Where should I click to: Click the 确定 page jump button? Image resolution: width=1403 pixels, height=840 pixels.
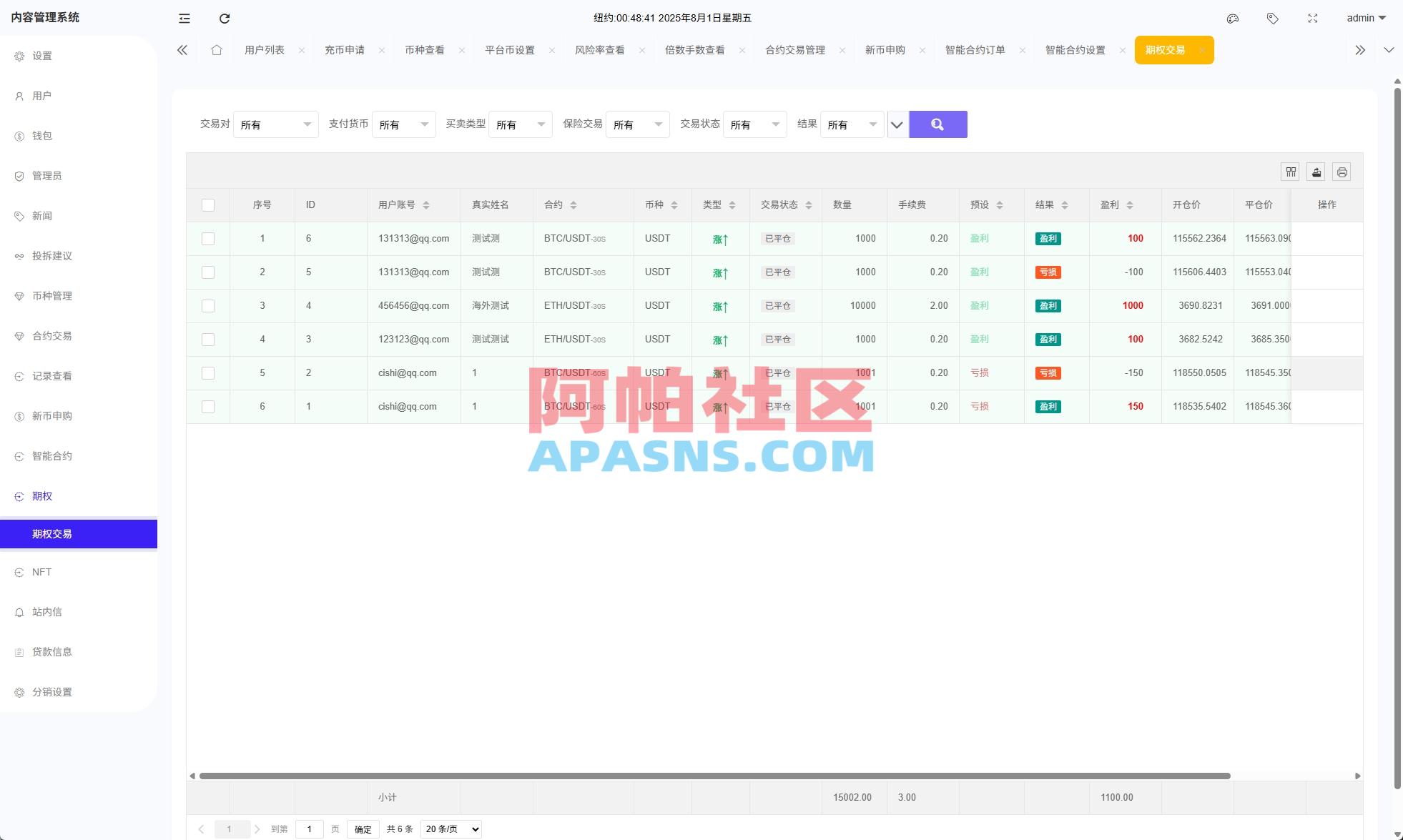click(363, 829)
